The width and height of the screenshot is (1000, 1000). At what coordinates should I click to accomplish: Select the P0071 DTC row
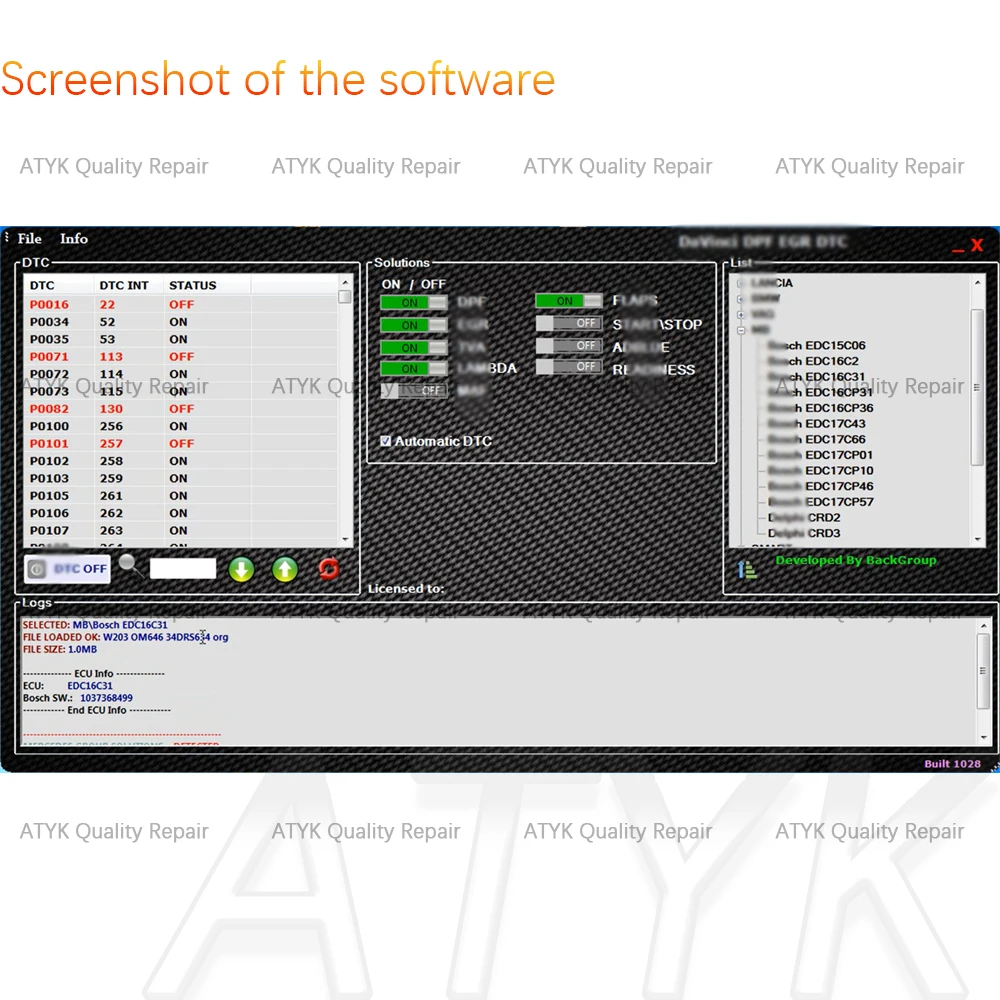[x=180, y=357]
